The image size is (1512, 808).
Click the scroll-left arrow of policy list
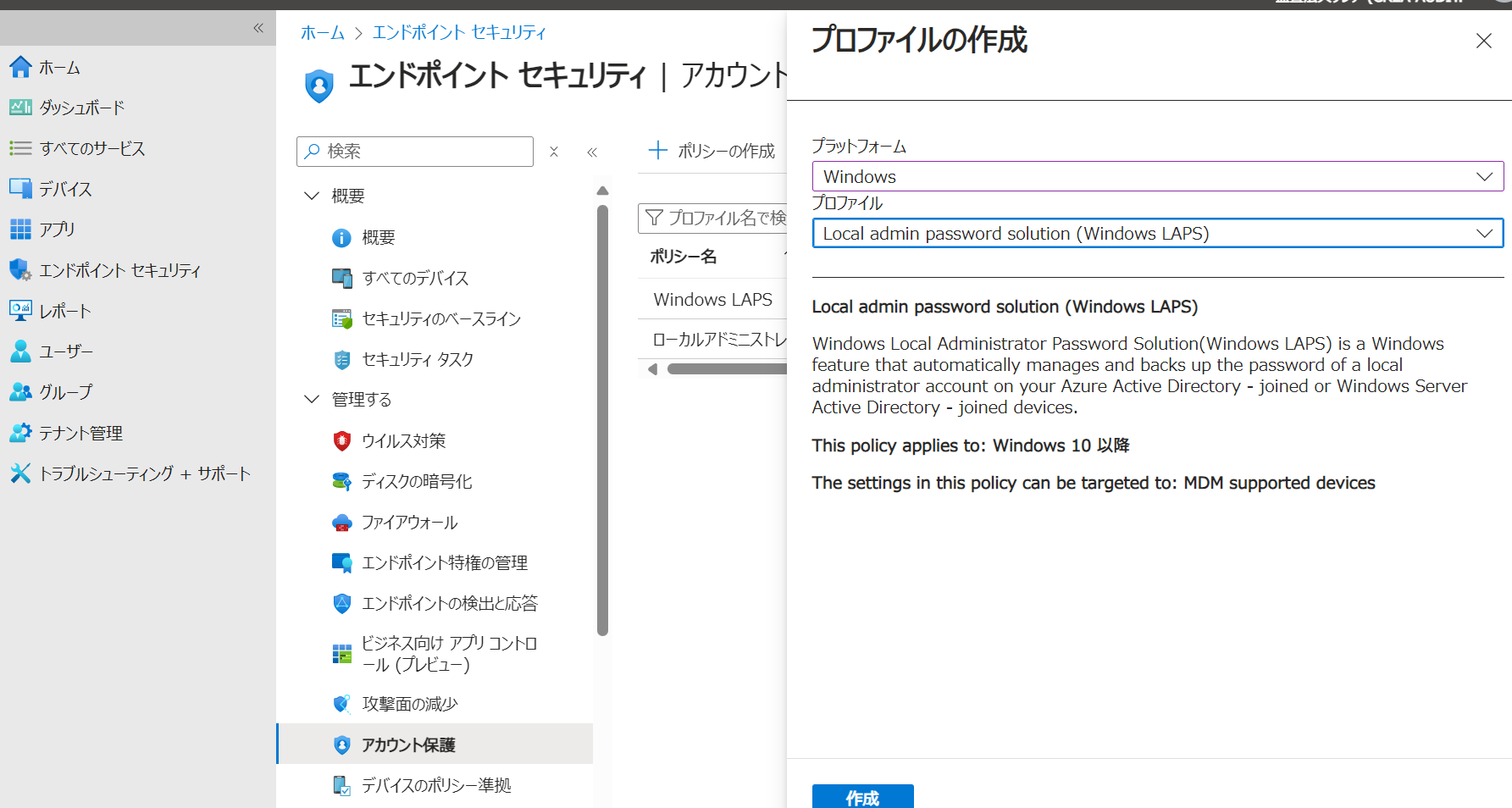[x=652, y=369]
